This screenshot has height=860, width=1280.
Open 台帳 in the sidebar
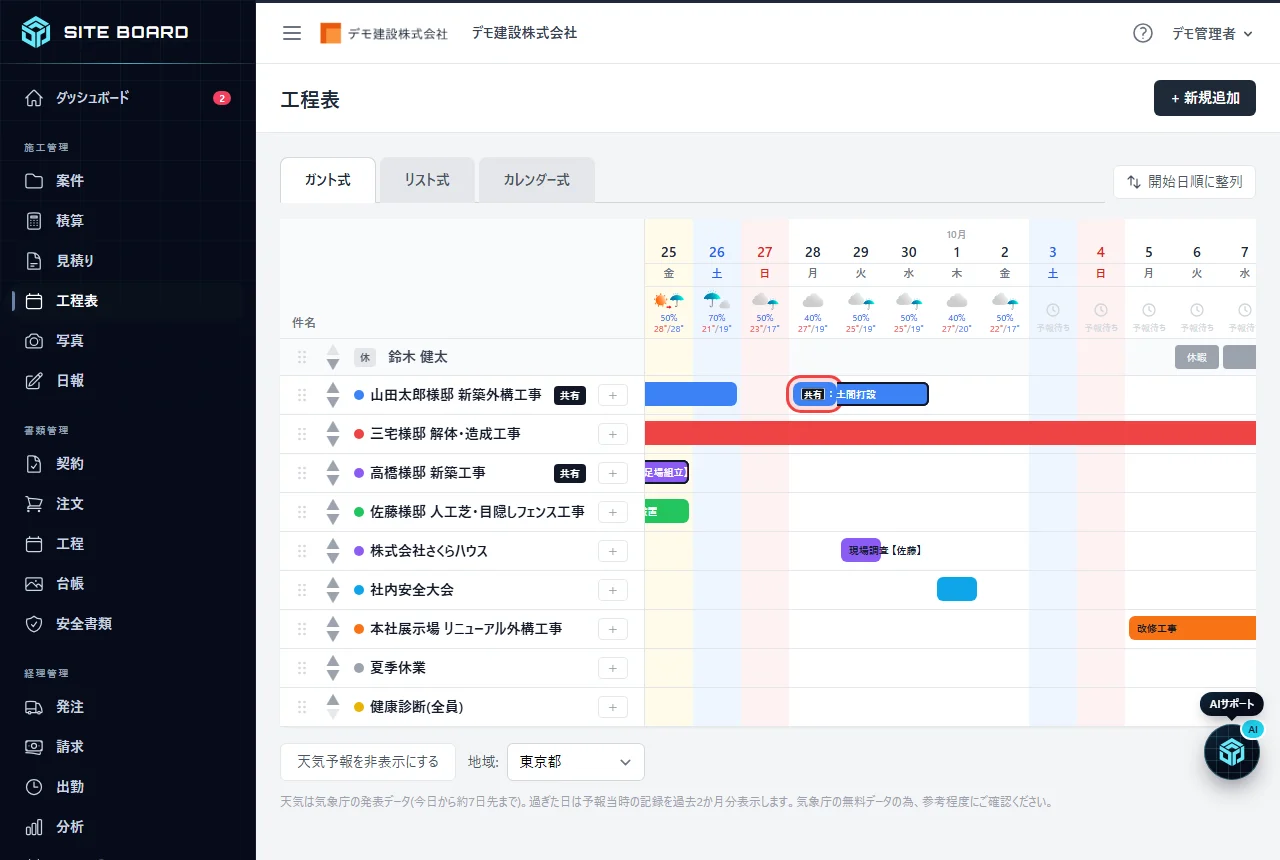tap(128, 584)
